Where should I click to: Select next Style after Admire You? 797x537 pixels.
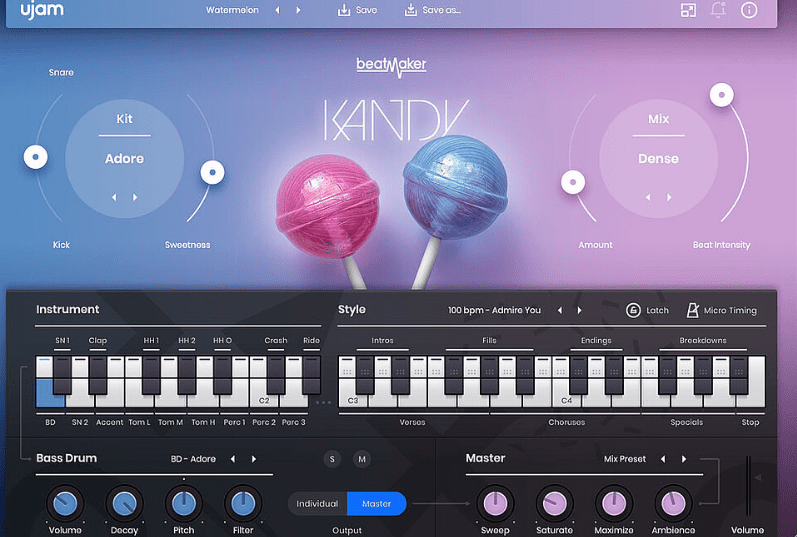579,310
